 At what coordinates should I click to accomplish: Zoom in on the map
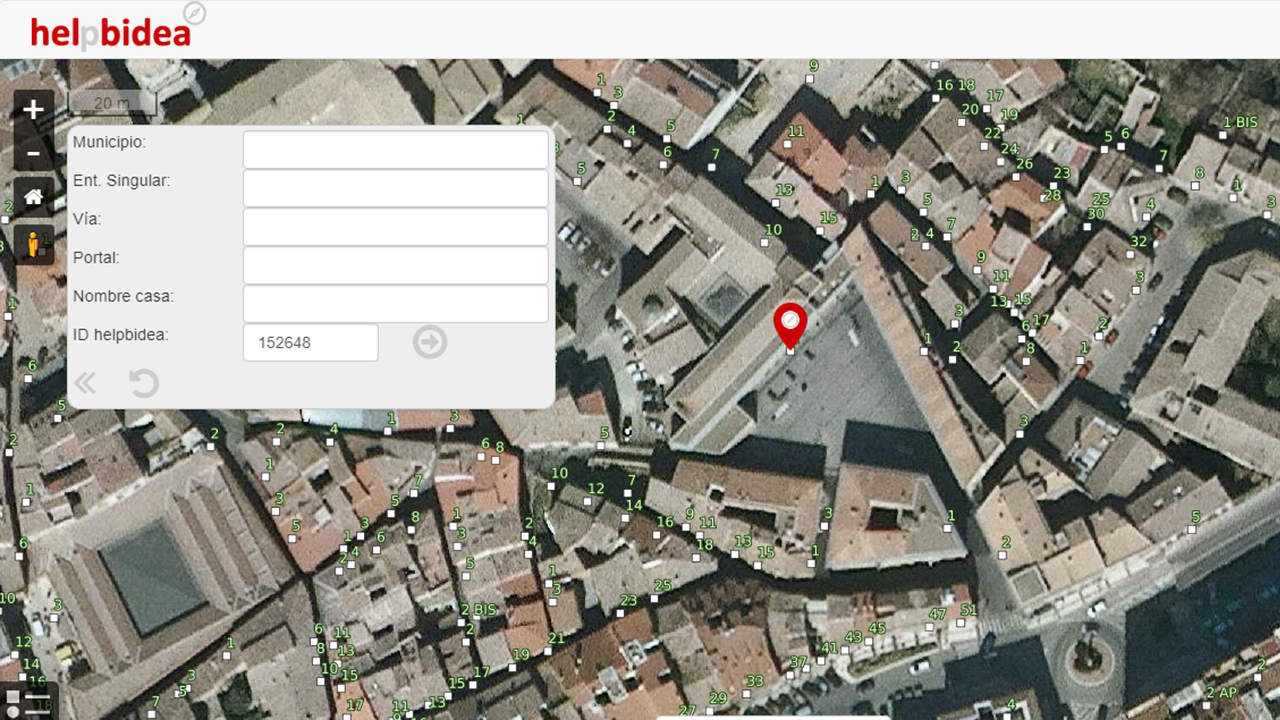point(33,110)
